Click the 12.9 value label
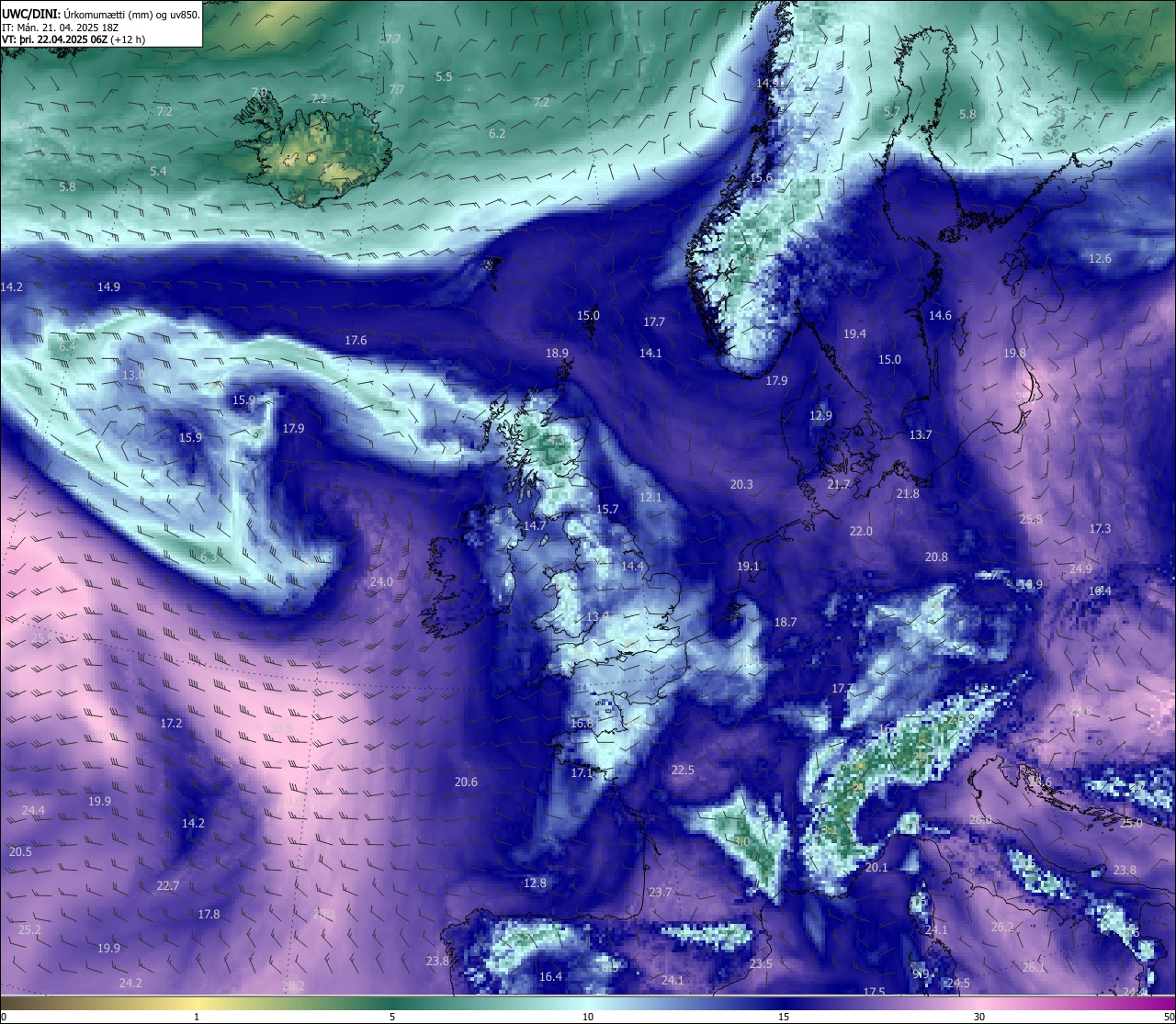 point(820,416)
